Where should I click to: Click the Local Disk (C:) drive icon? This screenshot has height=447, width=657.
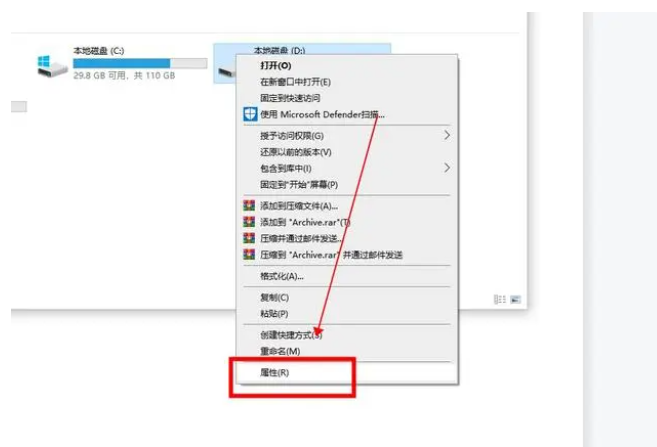(x=52, y=66)
